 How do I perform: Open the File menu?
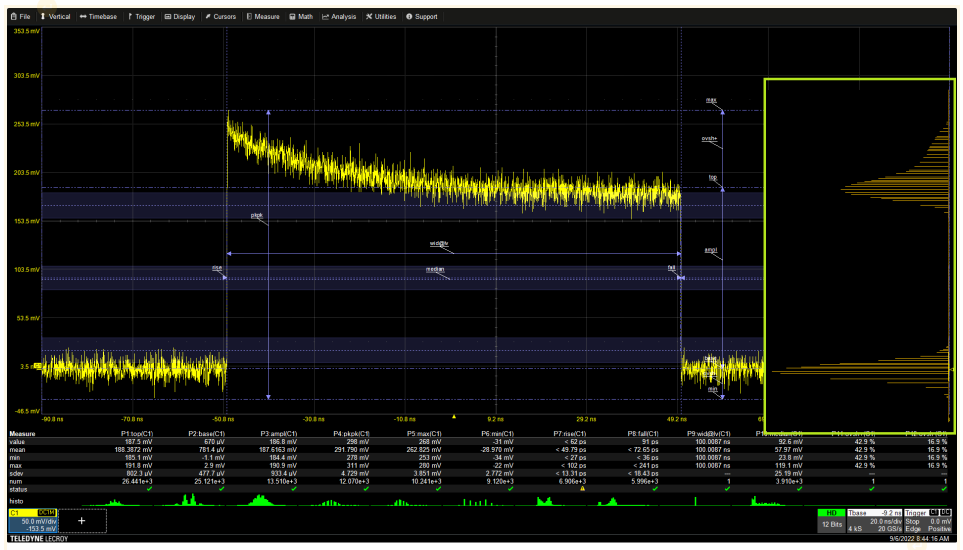(x=20, y=17)
